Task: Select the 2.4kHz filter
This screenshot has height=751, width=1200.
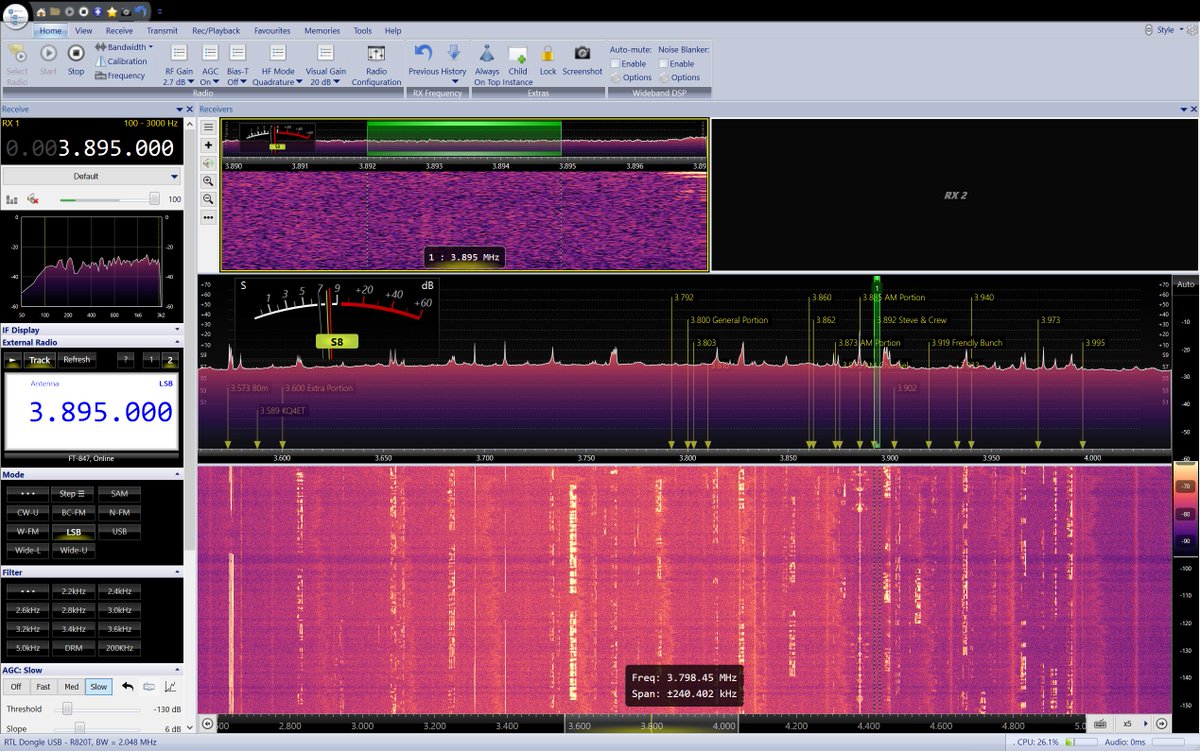Action: 119,591
